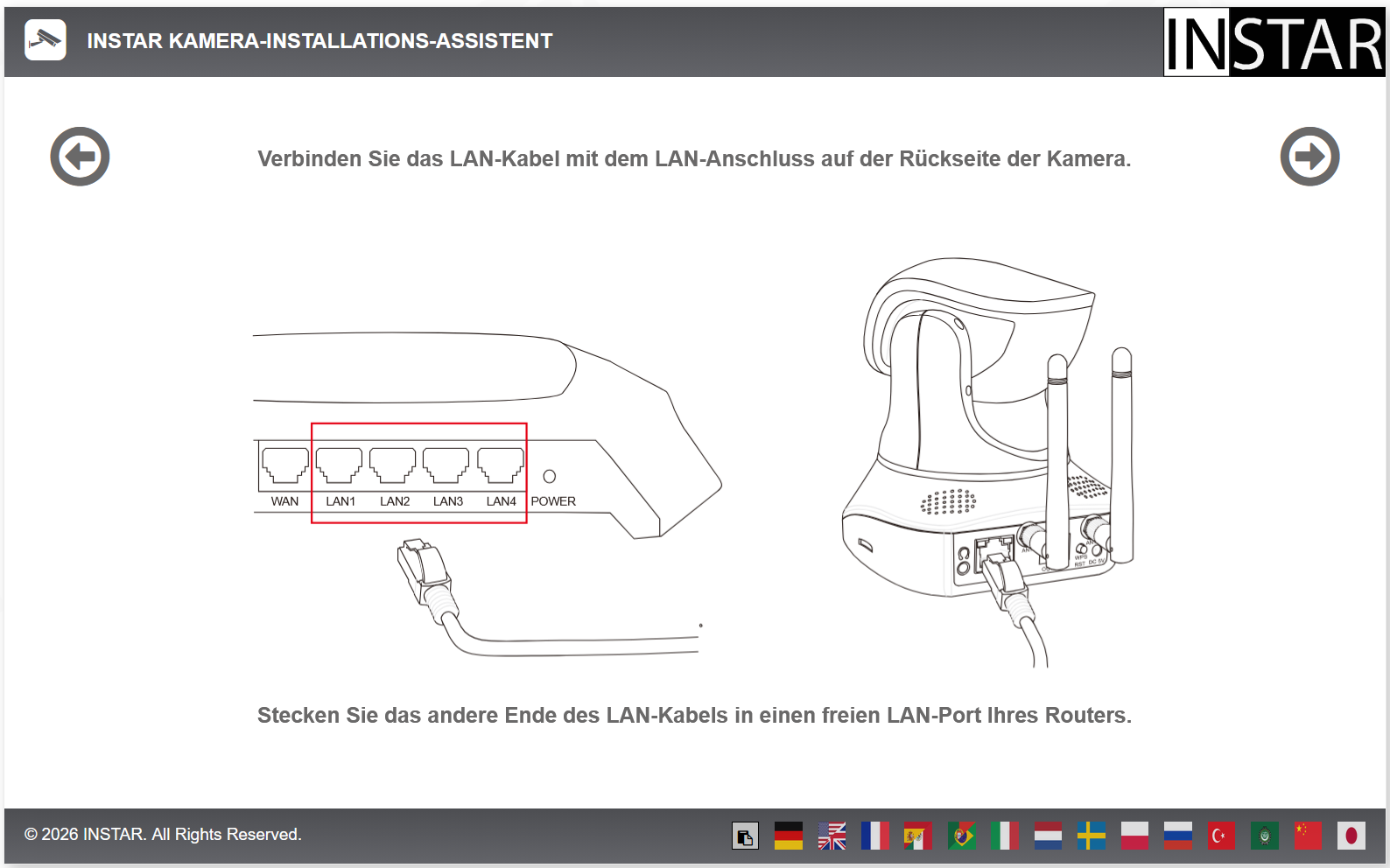Click the copy/document icon in the footer
1390x868 pixels.
click(745, 836)
